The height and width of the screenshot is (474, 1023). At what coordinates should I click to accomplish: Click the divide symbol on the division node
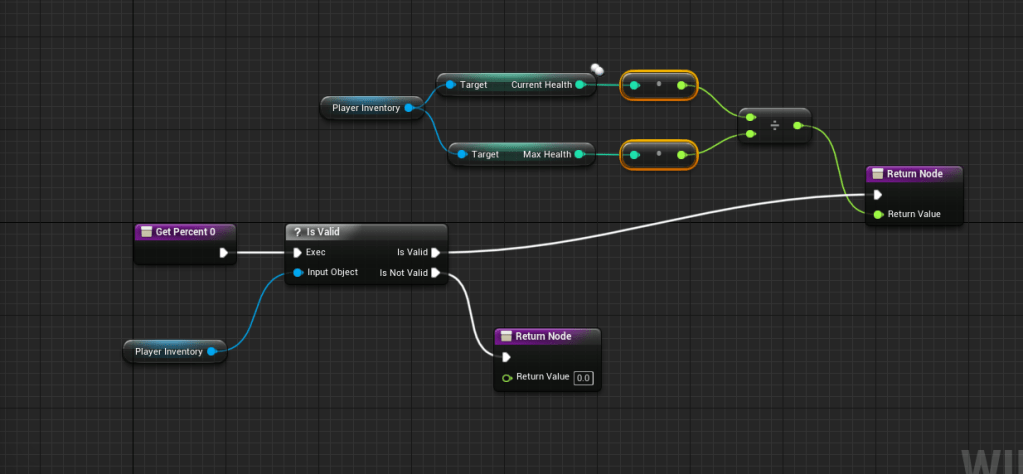click(774, 126)
